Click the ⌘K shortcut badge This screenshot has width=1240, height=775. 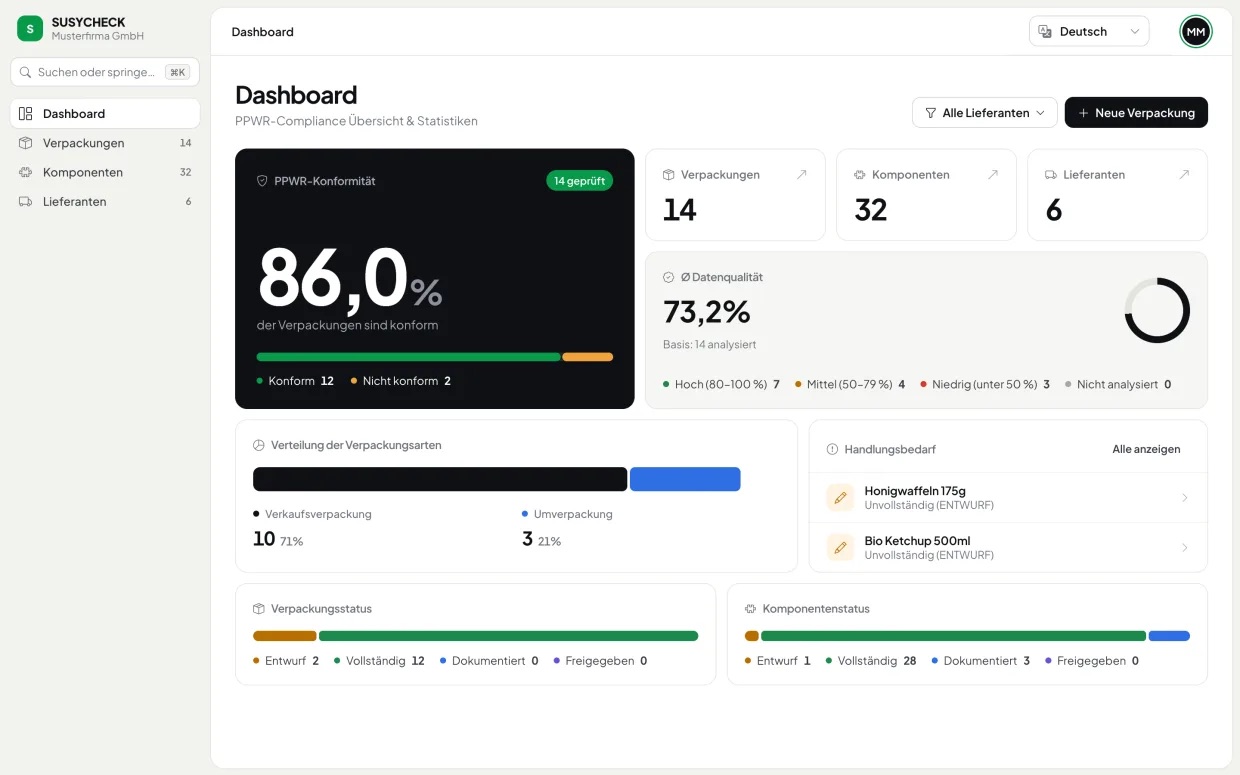point(177,72)
